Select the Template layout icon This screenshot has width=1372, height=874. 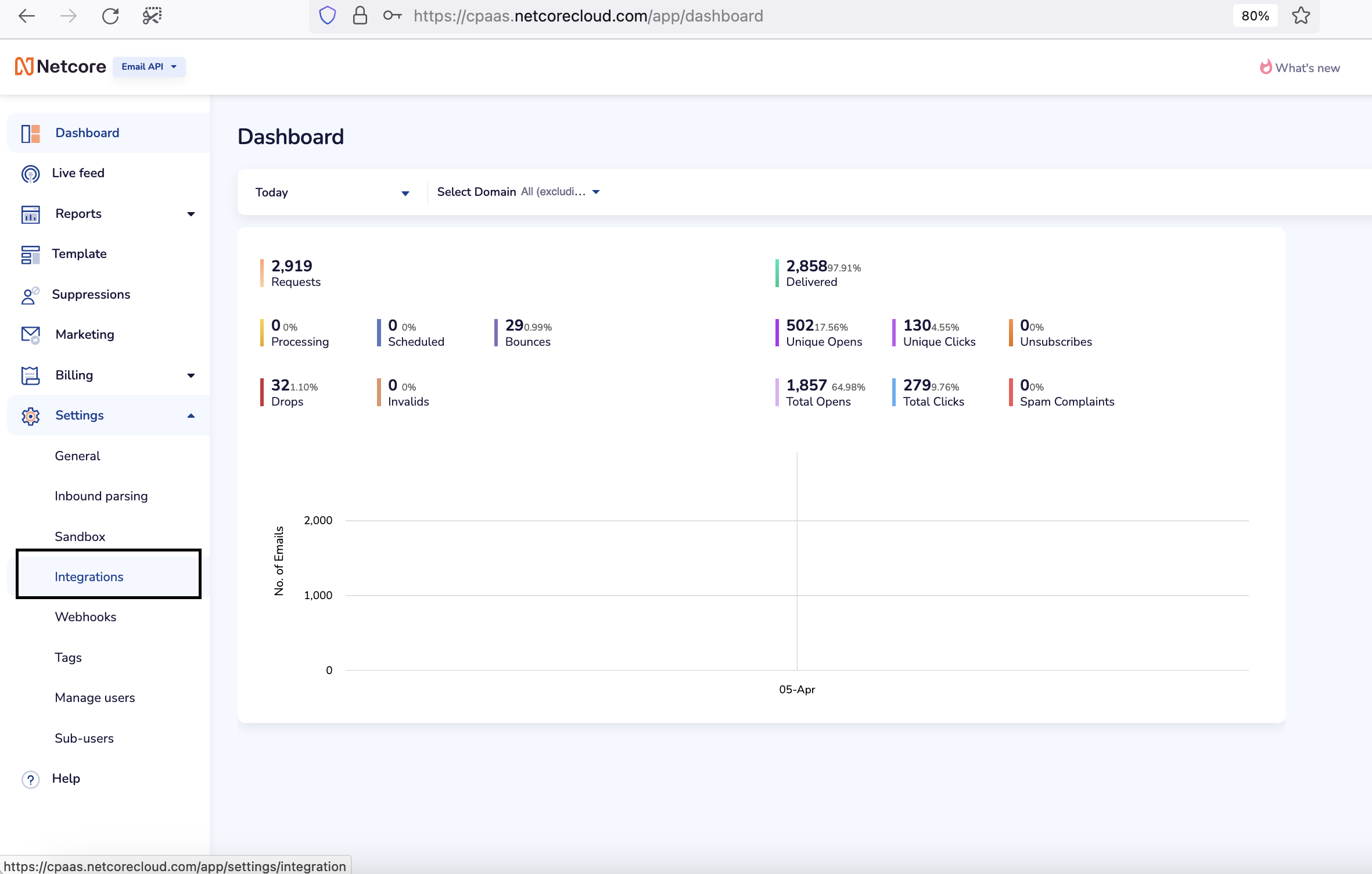[30, 255]
